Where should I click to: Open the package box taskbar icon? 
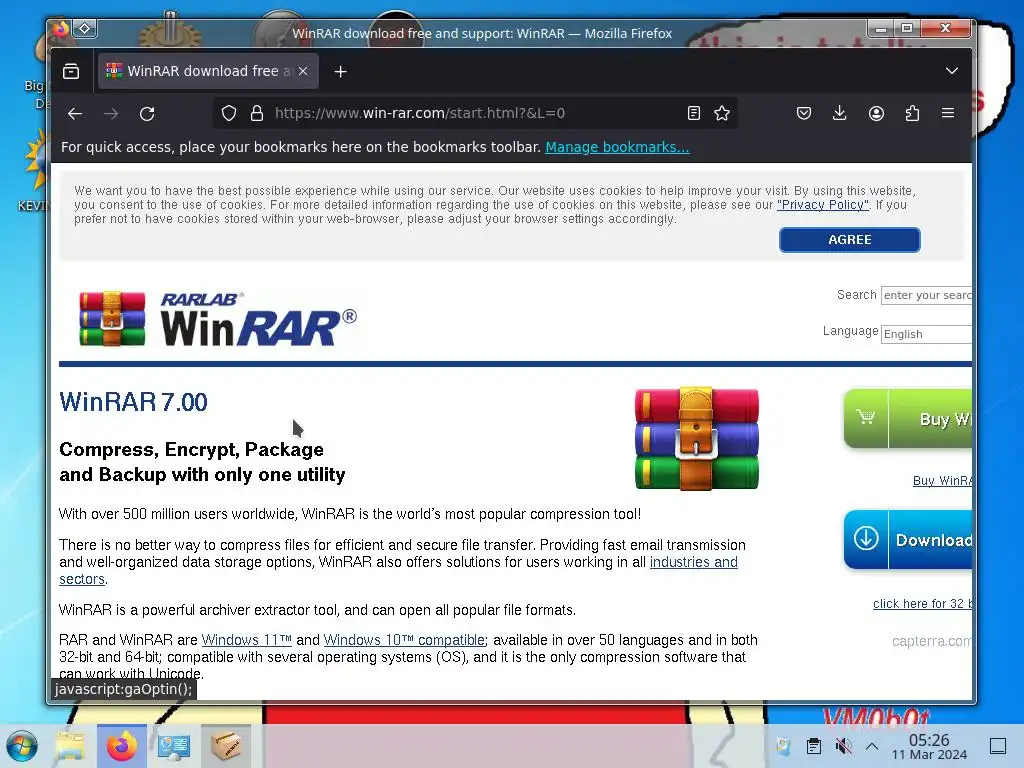pos(226,746)
